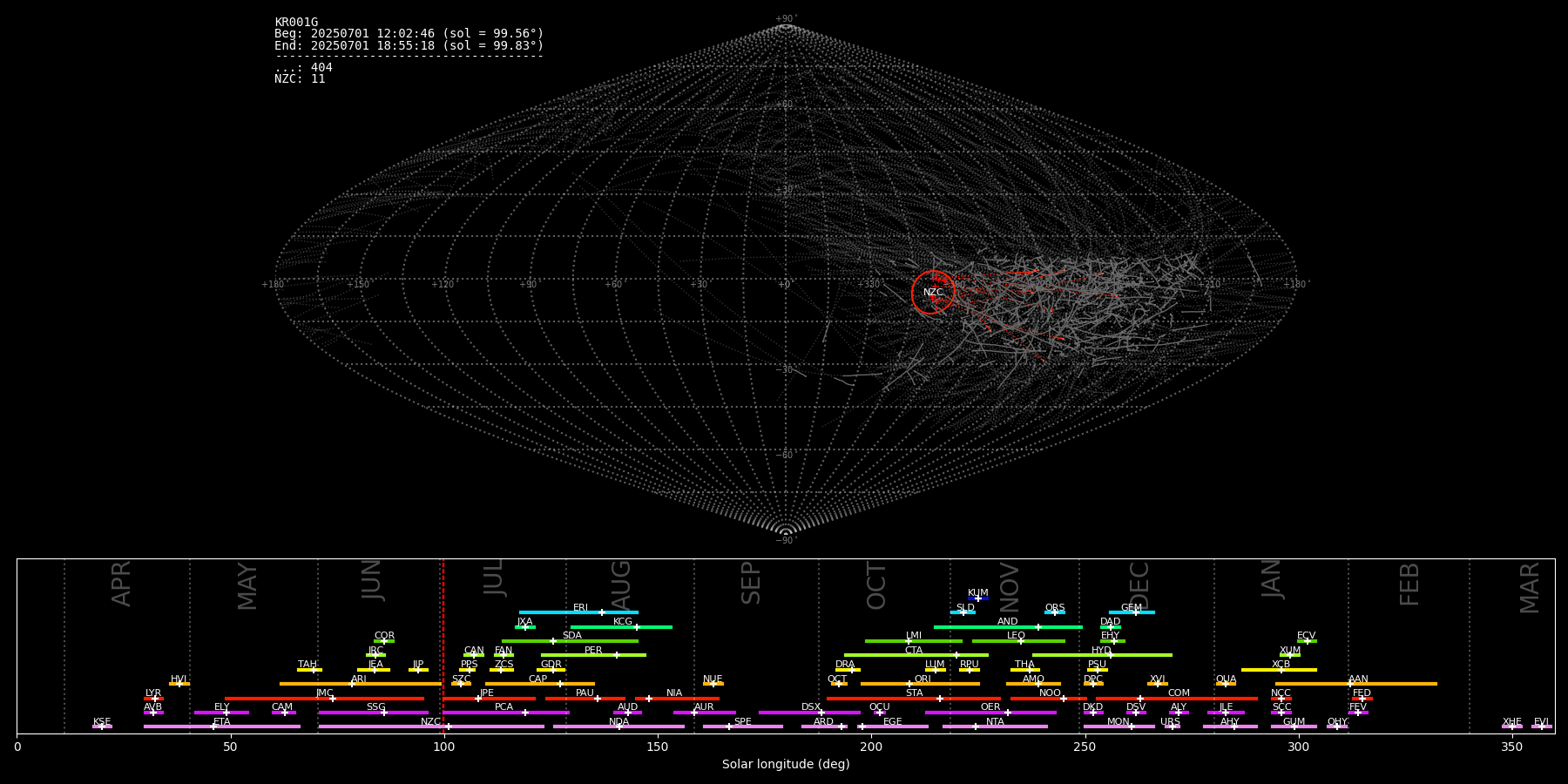Viewport: 1568px width, 784px height.
Task: Click the LYR shower label
Action: point(153,693)
